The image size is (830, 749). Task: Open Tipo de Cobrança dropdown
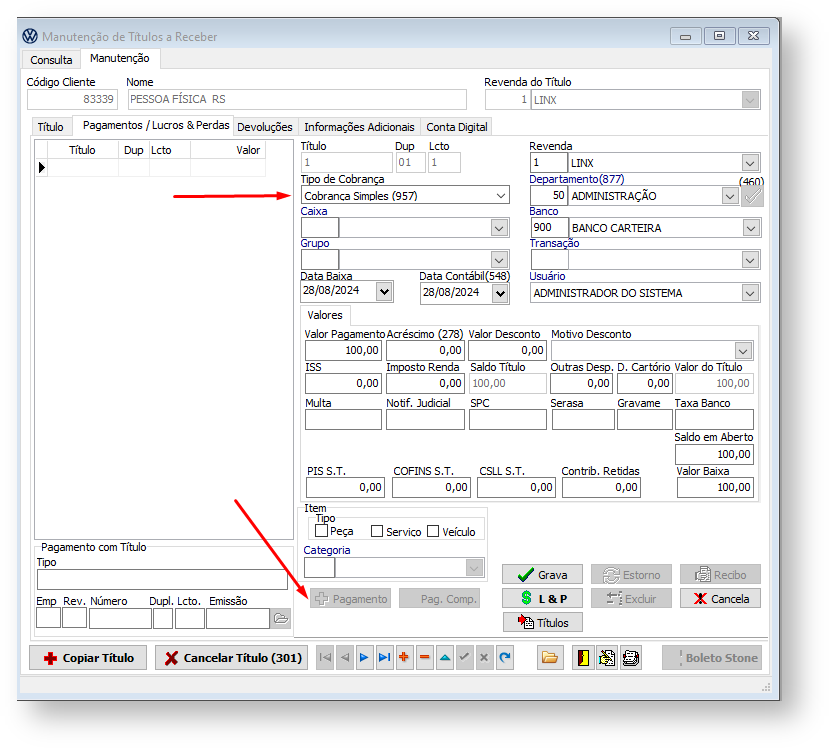click(x=500, y=196)
